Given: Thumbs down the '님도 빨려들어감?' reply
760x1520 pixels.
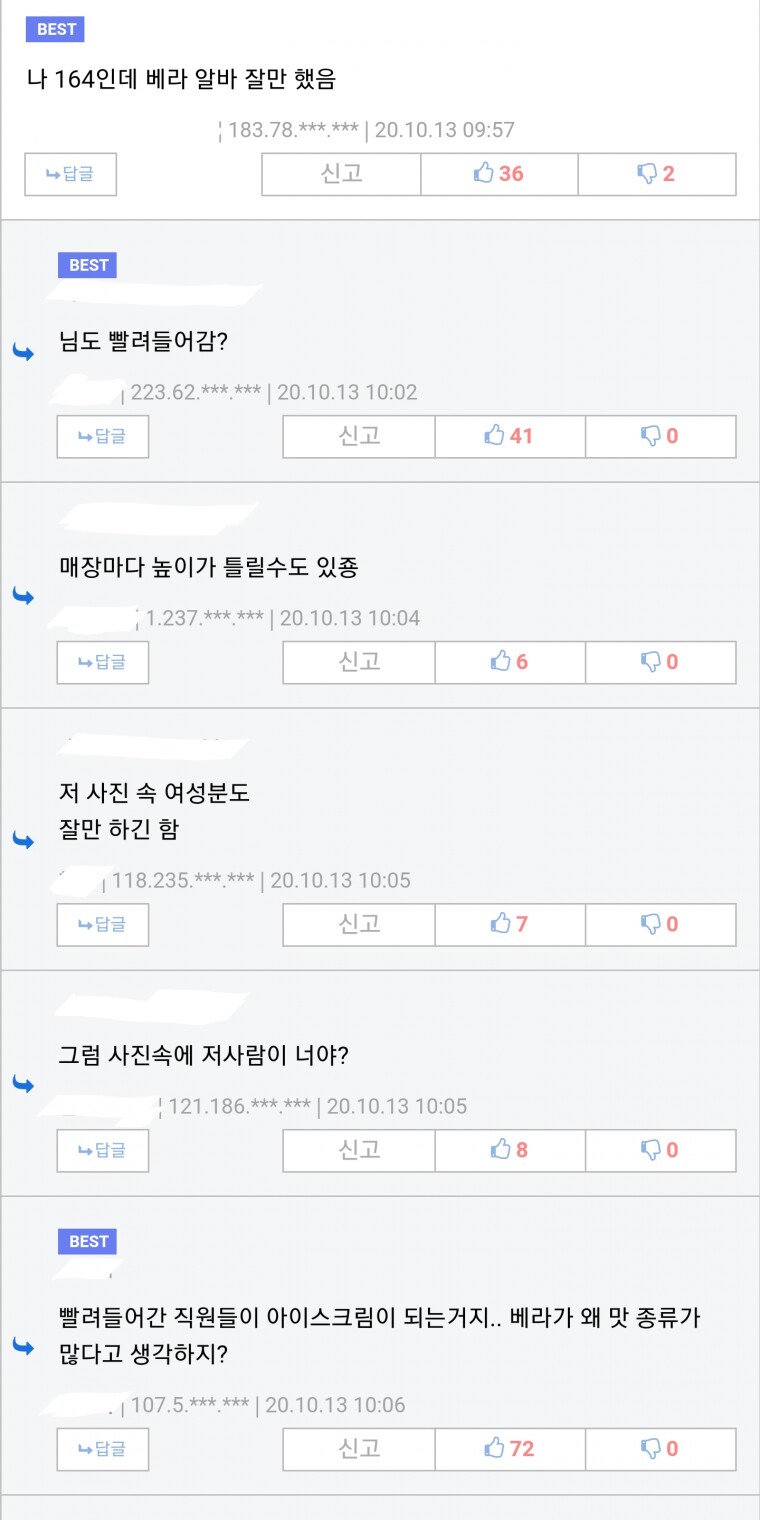Looking at the screenshot, I should pos(660,436).
